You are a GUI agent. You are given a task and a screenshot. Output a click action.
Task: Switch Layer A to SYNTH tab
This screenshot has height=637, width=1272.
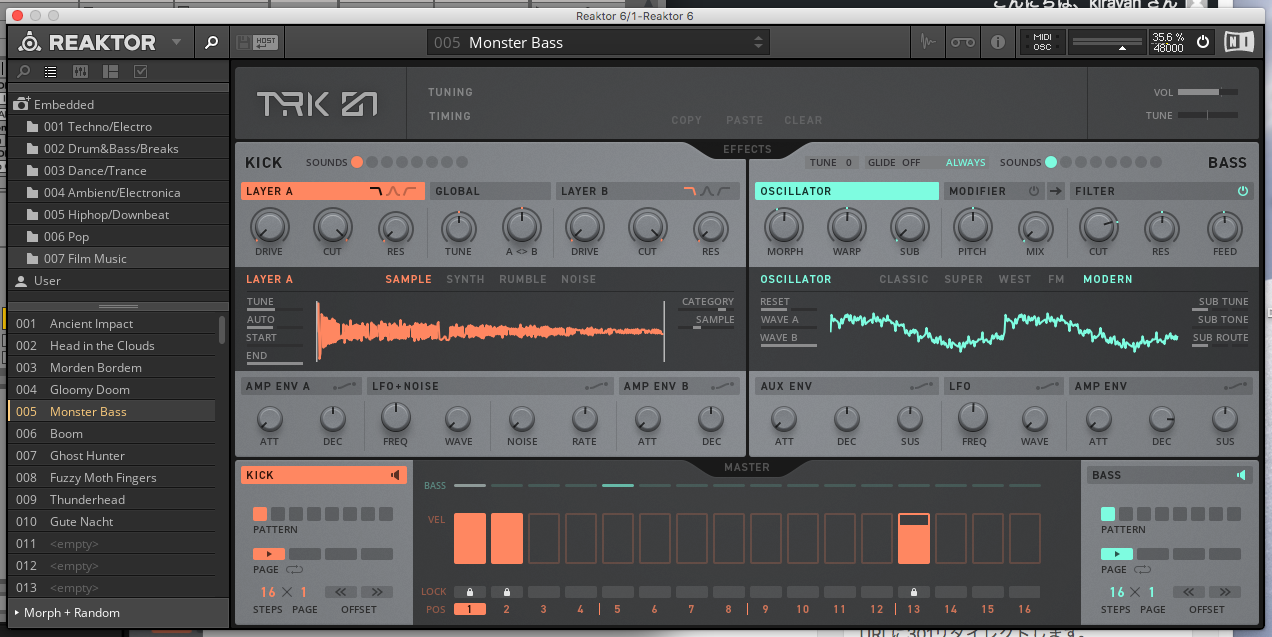465,280
